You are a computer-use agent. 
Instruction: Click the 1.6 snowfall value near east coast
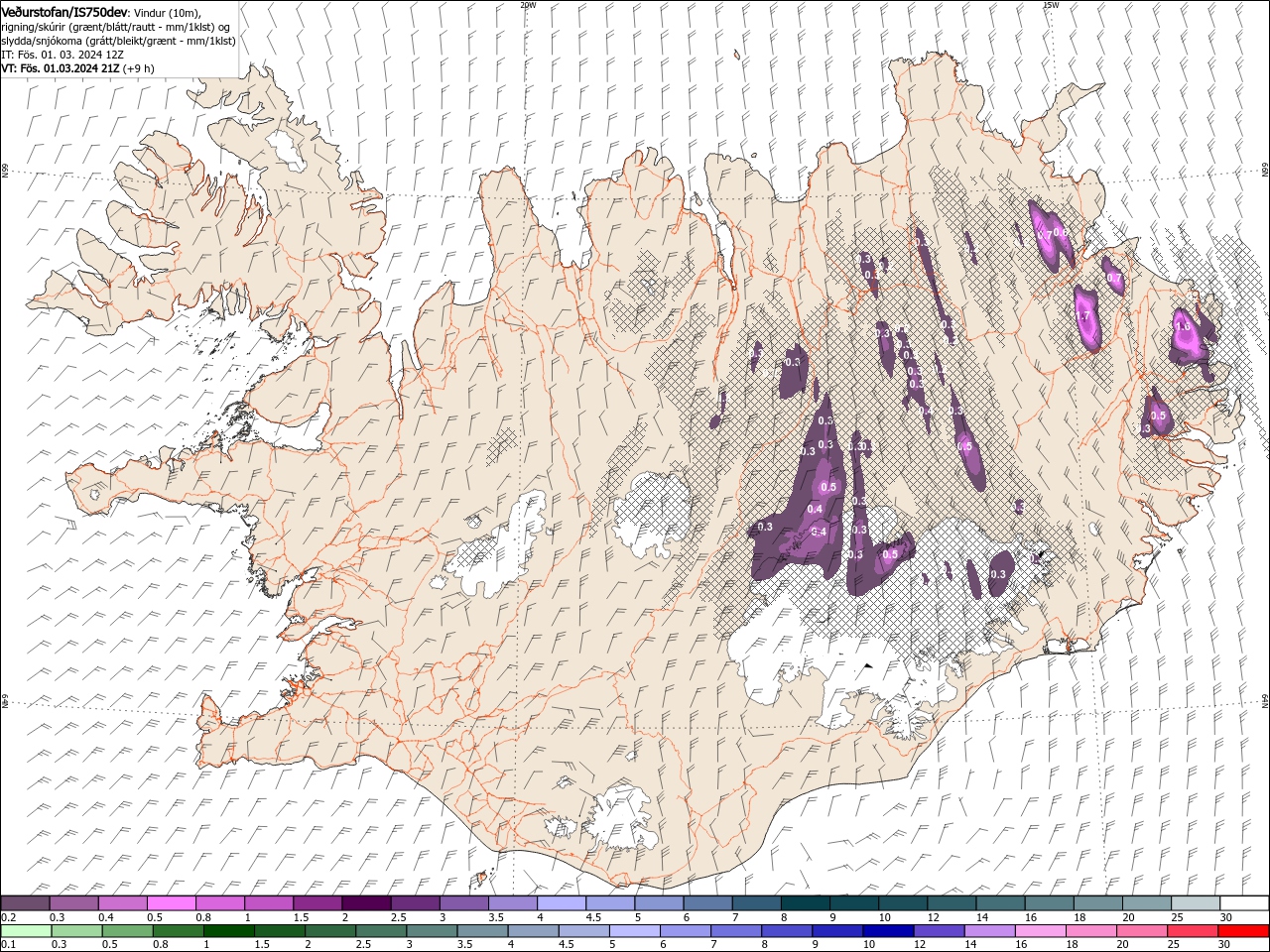tap(1182, 325)
